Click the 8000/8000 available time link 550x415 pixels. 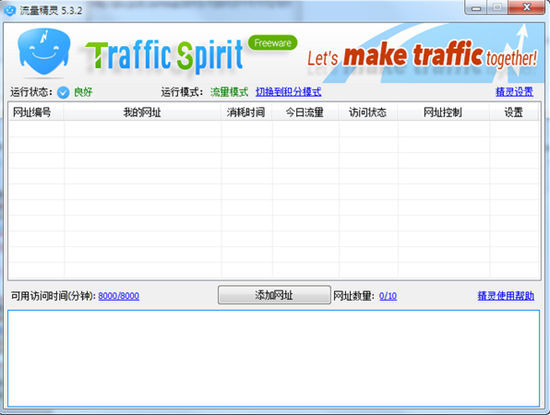click(x=119, y=296)
